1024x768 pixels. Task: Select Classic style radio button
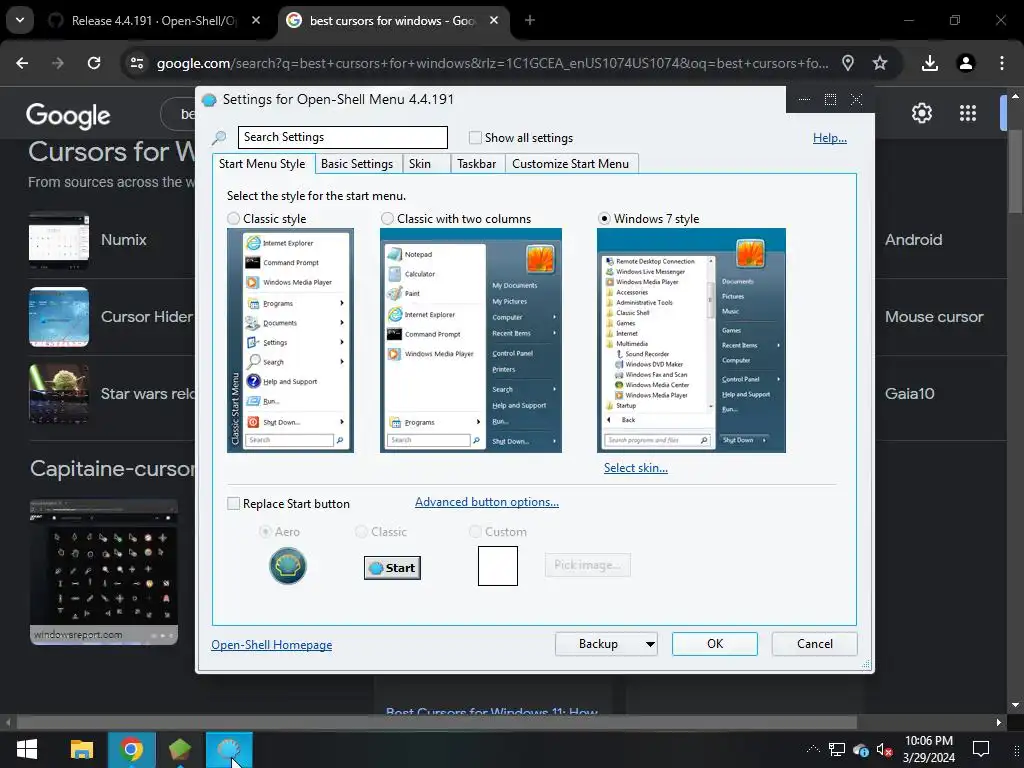coord(233,218)
